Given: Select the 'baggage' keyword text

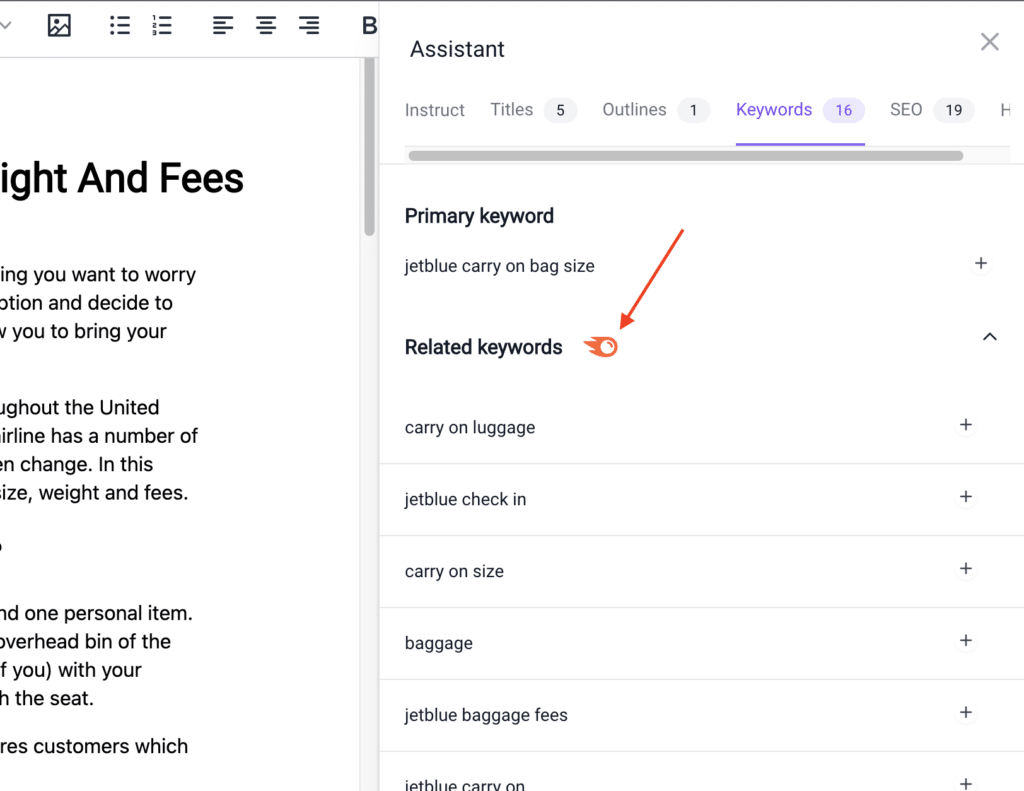Looking at the screenshot, I should coord(439,643).
